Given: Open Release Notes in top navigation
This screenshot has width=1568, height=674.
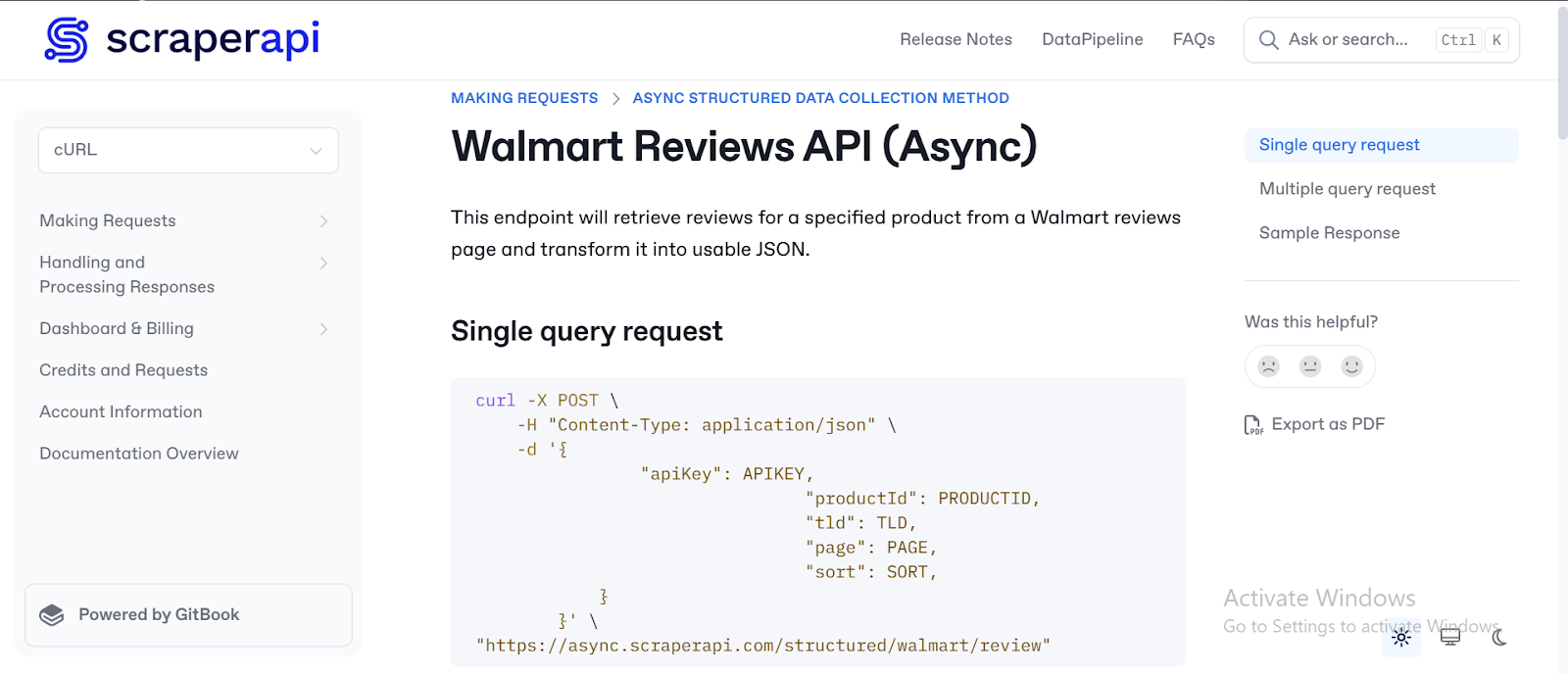Looking at the screenshot, I should tap(955, 39).
